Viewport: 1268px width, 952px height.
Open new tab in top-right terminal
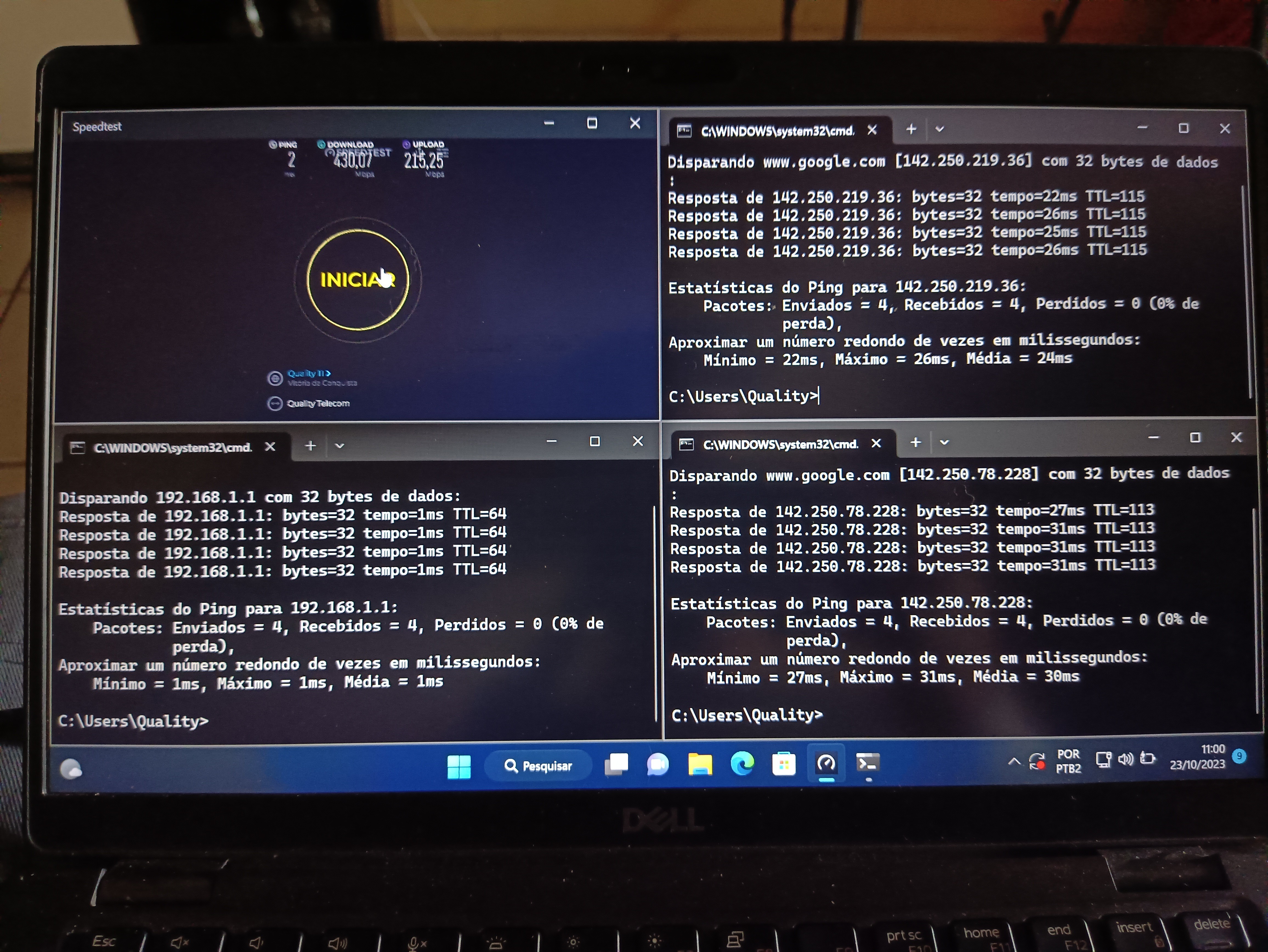coord(911,129)
